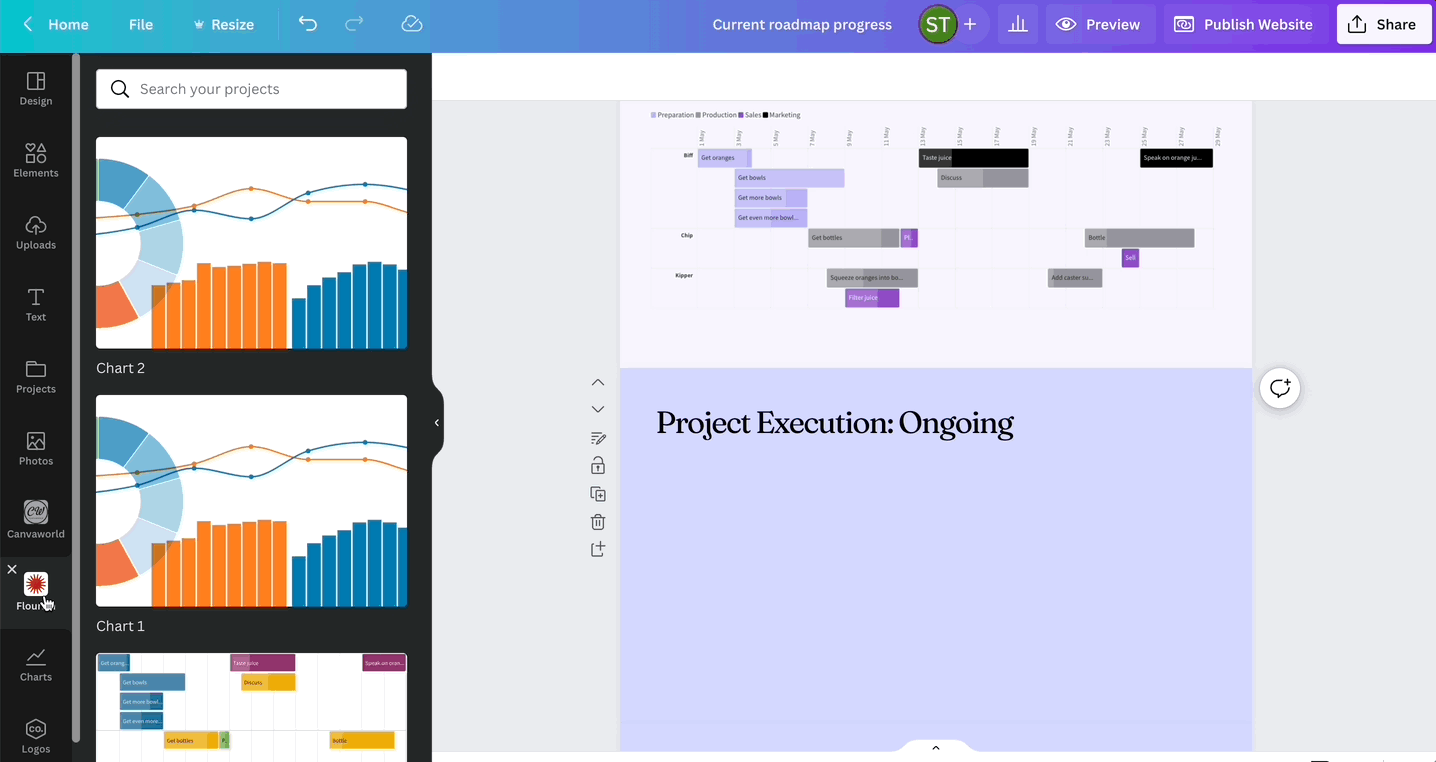This screenshot has width=1436, height=762.
Task: Open the Preview mode
Action: point(1100,24)
